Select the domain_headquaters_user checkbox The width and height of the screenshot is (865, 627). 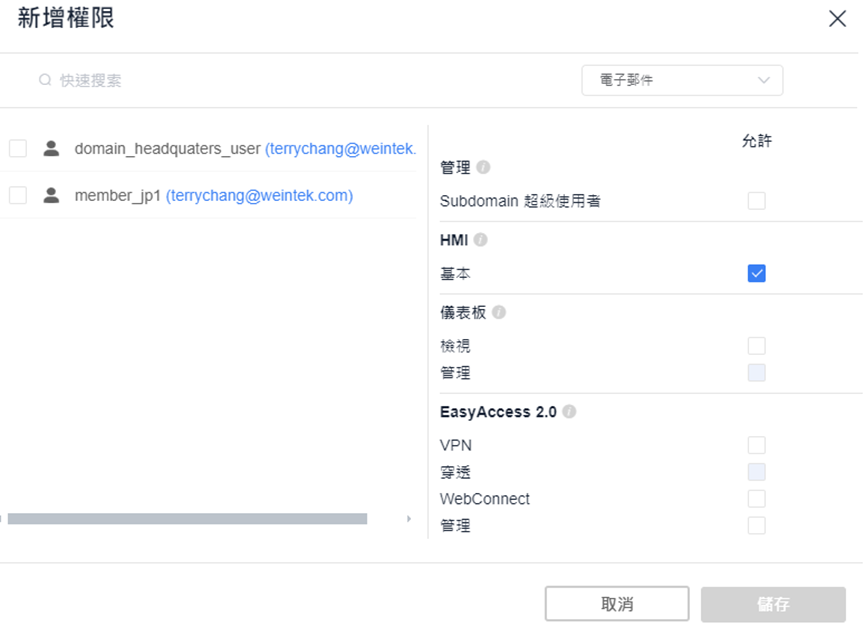tap(18, 148)
